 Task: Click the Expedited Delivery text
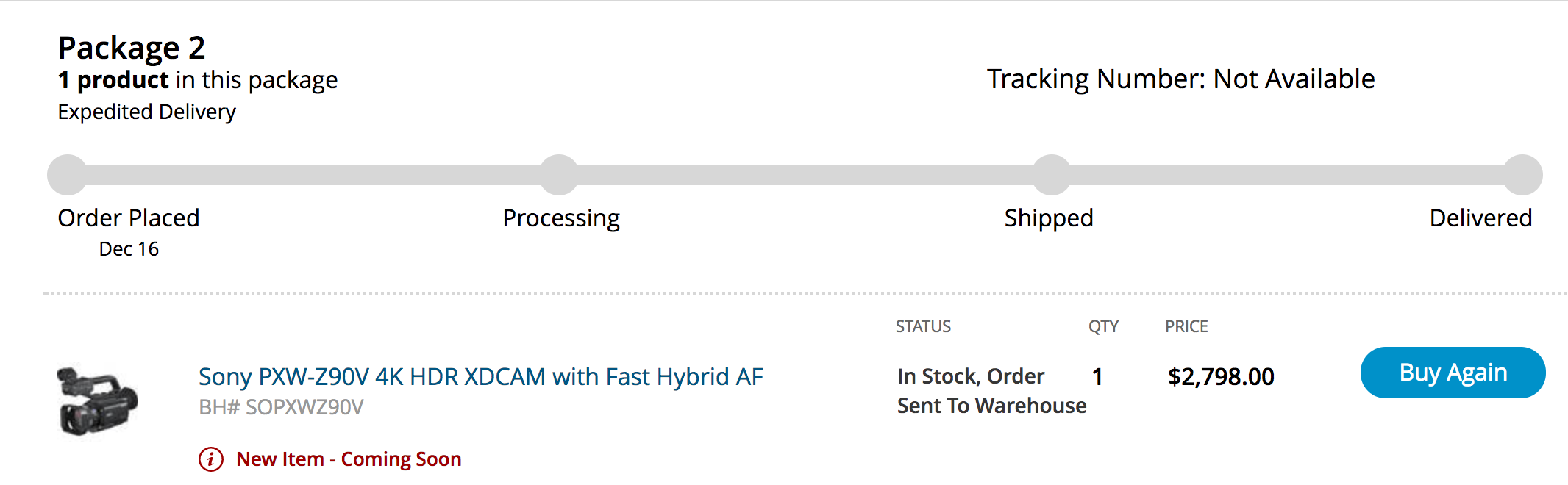pos(147,112)
